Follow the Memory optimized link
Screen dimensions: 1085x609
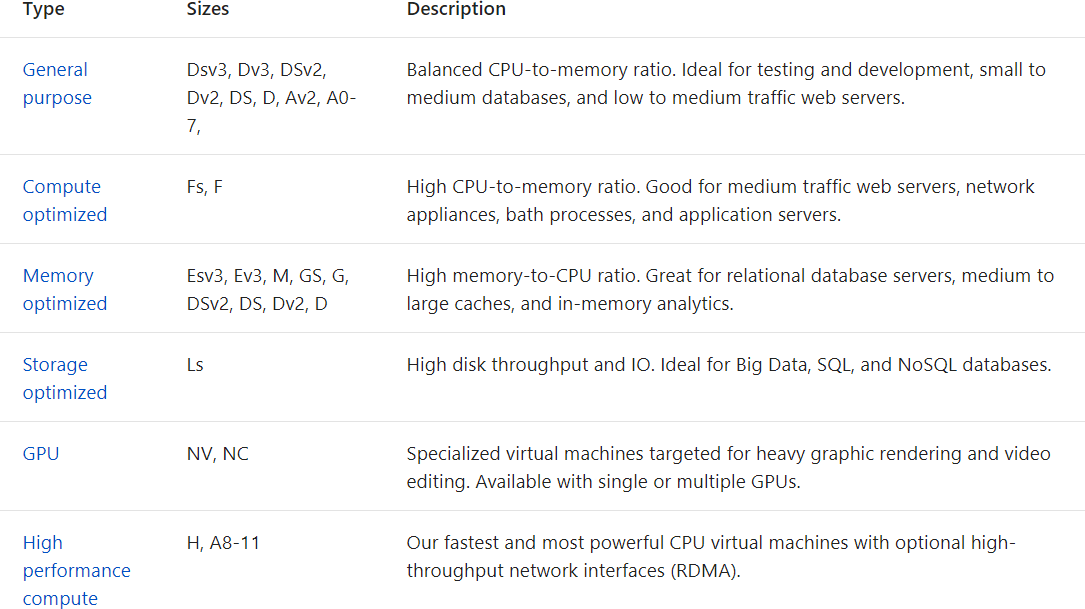tap(64, 289)
